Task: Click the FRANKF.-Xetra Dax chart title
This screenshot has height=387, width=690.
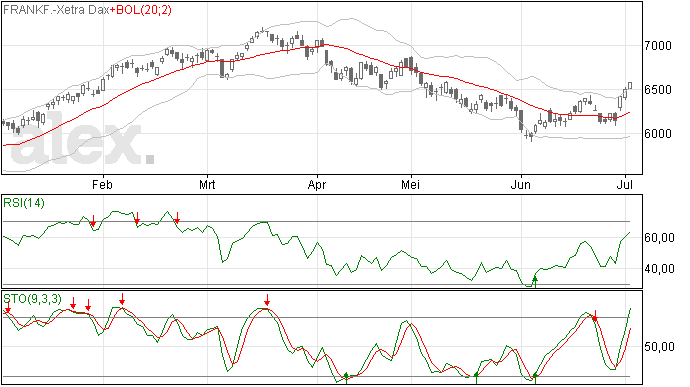Action: 56,10
